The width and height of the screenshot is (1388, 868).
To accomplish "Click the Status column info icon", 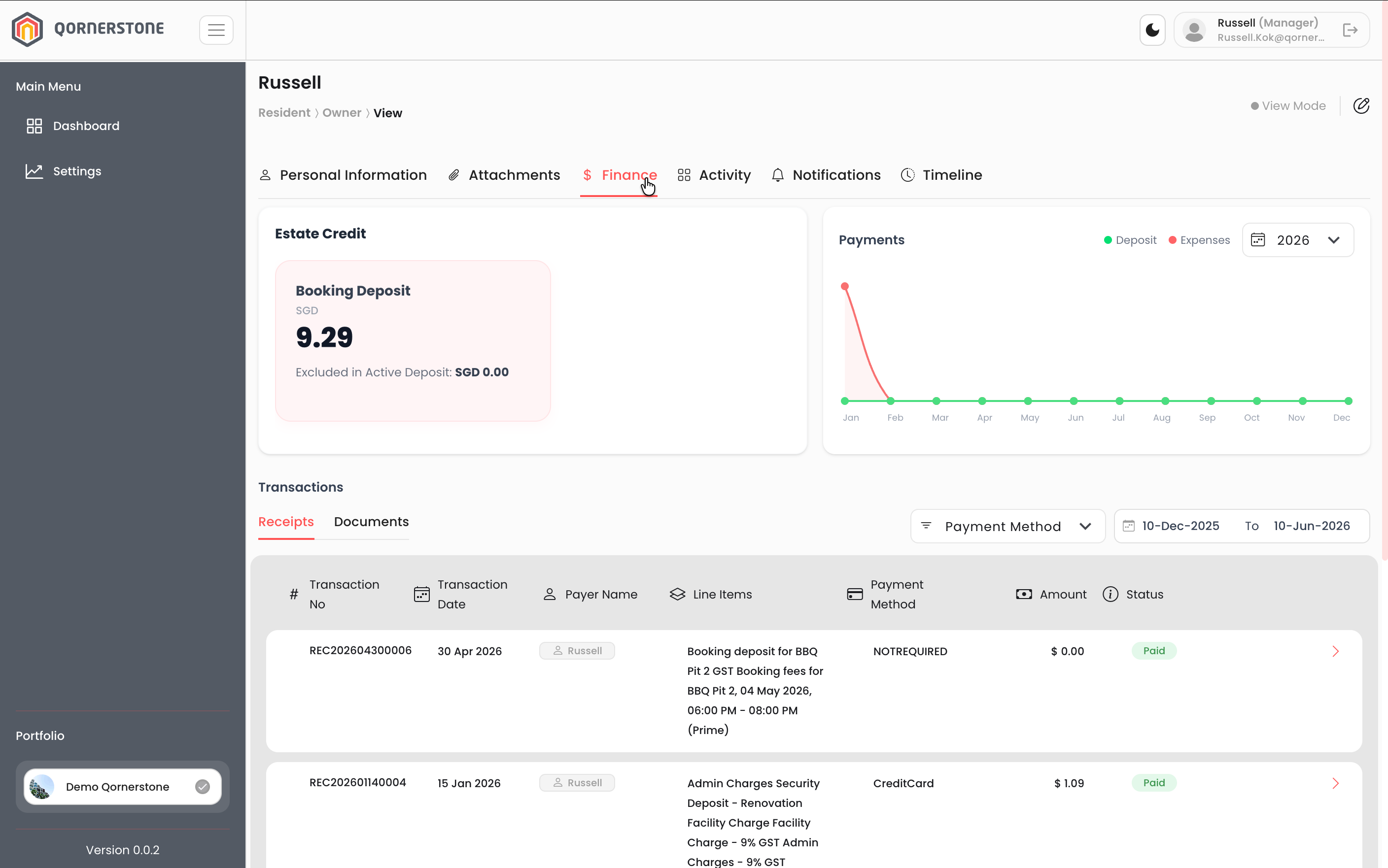I will tap(1110, 594).
